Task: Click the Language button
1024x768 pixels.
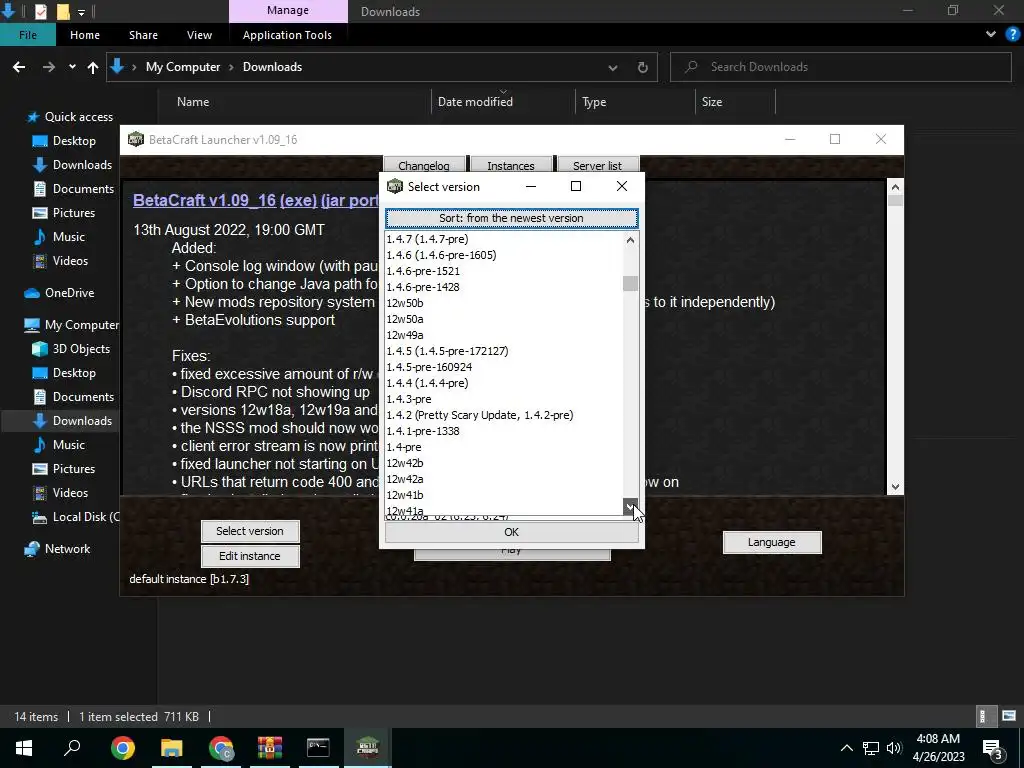Action: click(x=772, y=542)
